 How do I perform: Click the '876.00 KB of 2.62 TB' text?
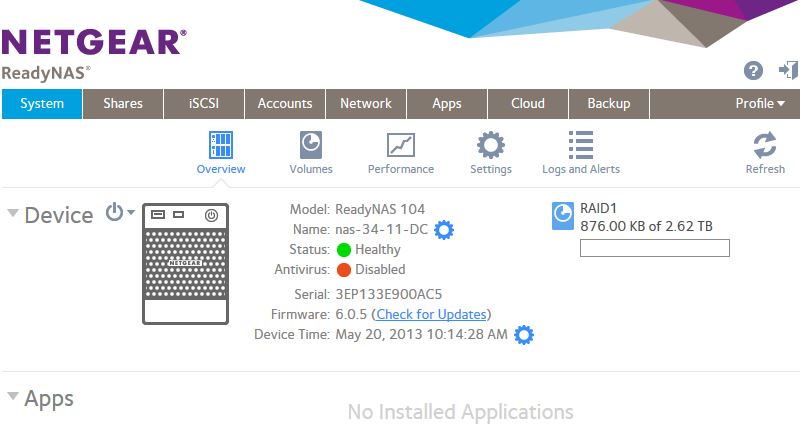tap(646, 226)
